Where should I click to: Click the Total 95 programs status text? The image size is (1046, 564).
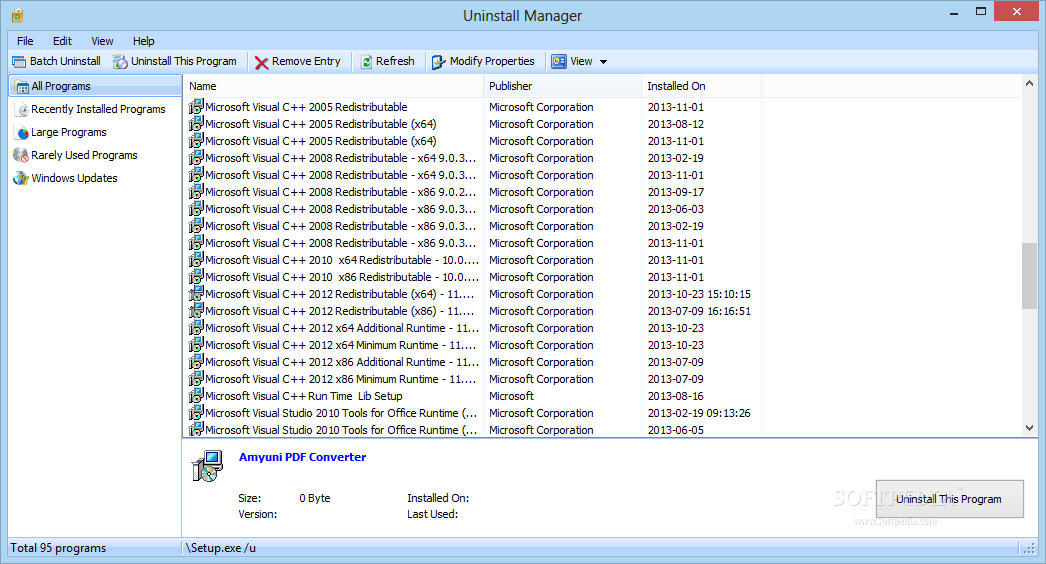click(58, 548)
